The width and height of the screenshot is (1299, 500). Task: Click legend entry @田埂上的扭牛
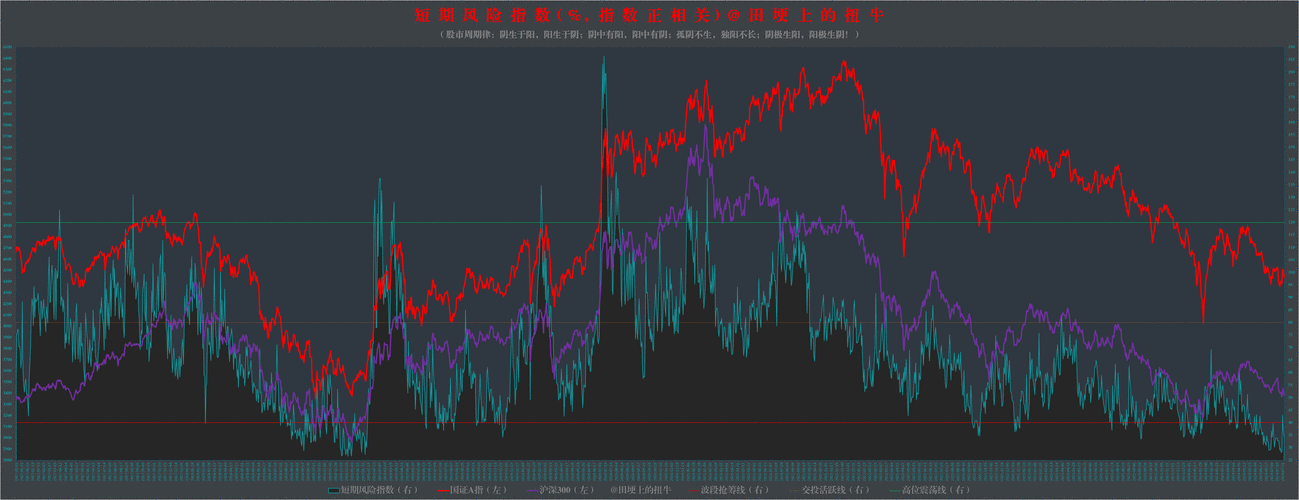[x=641, y=490]
